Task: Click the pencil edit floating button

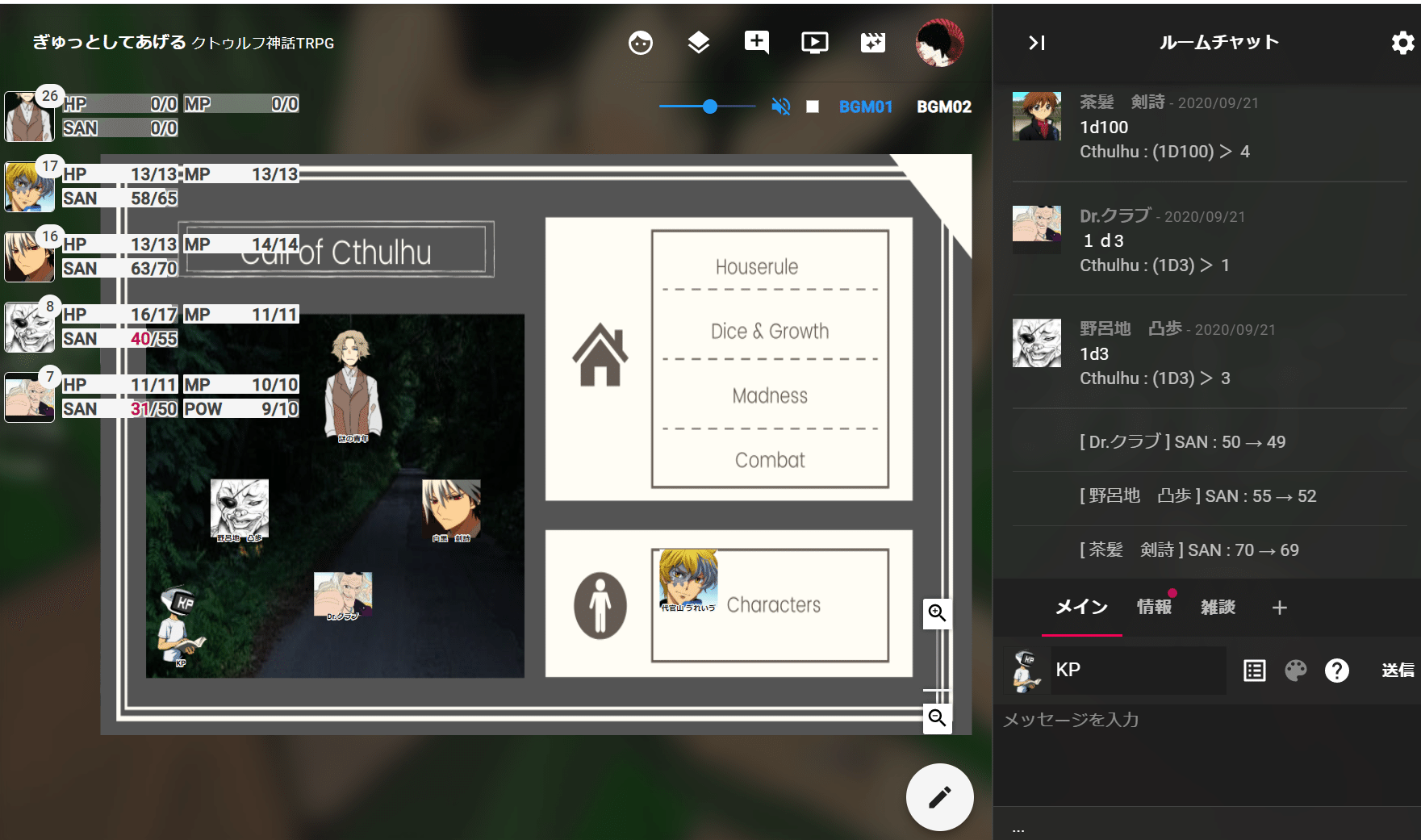Action: 939,797
